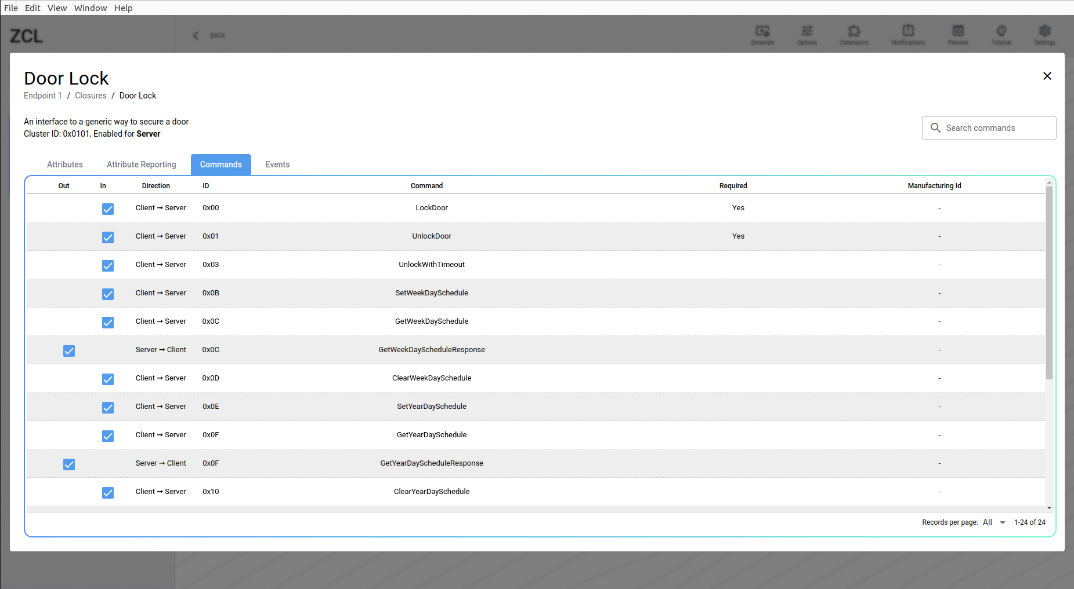Click the Back arrow next to BACK
The width and height of the screenshot is (1074, 589).
pos(195,34)
